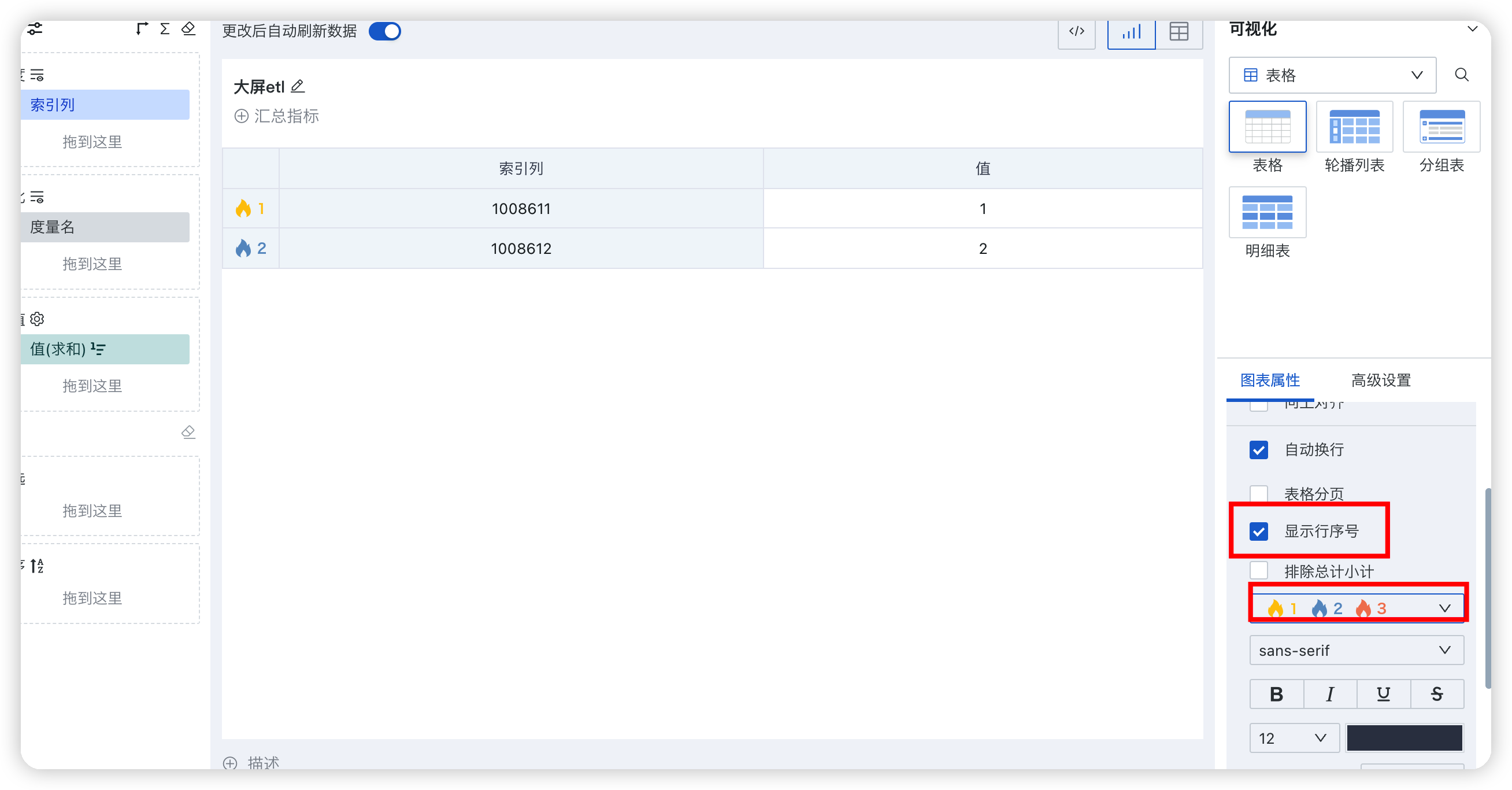Select the cell 1008611
Screen dimensions: 1512x790
[521, 209]
